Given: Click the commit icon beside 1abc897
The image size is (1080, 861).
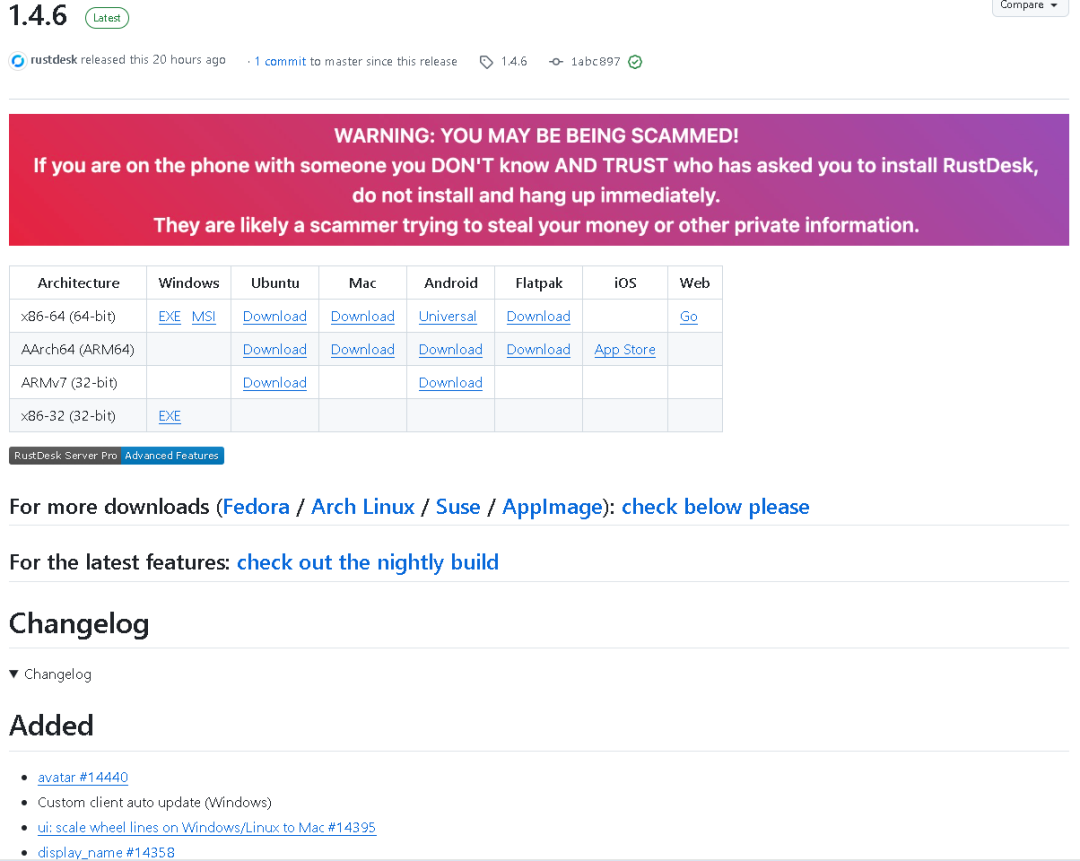Looking at the screenshot, I should tap(556, 62).
